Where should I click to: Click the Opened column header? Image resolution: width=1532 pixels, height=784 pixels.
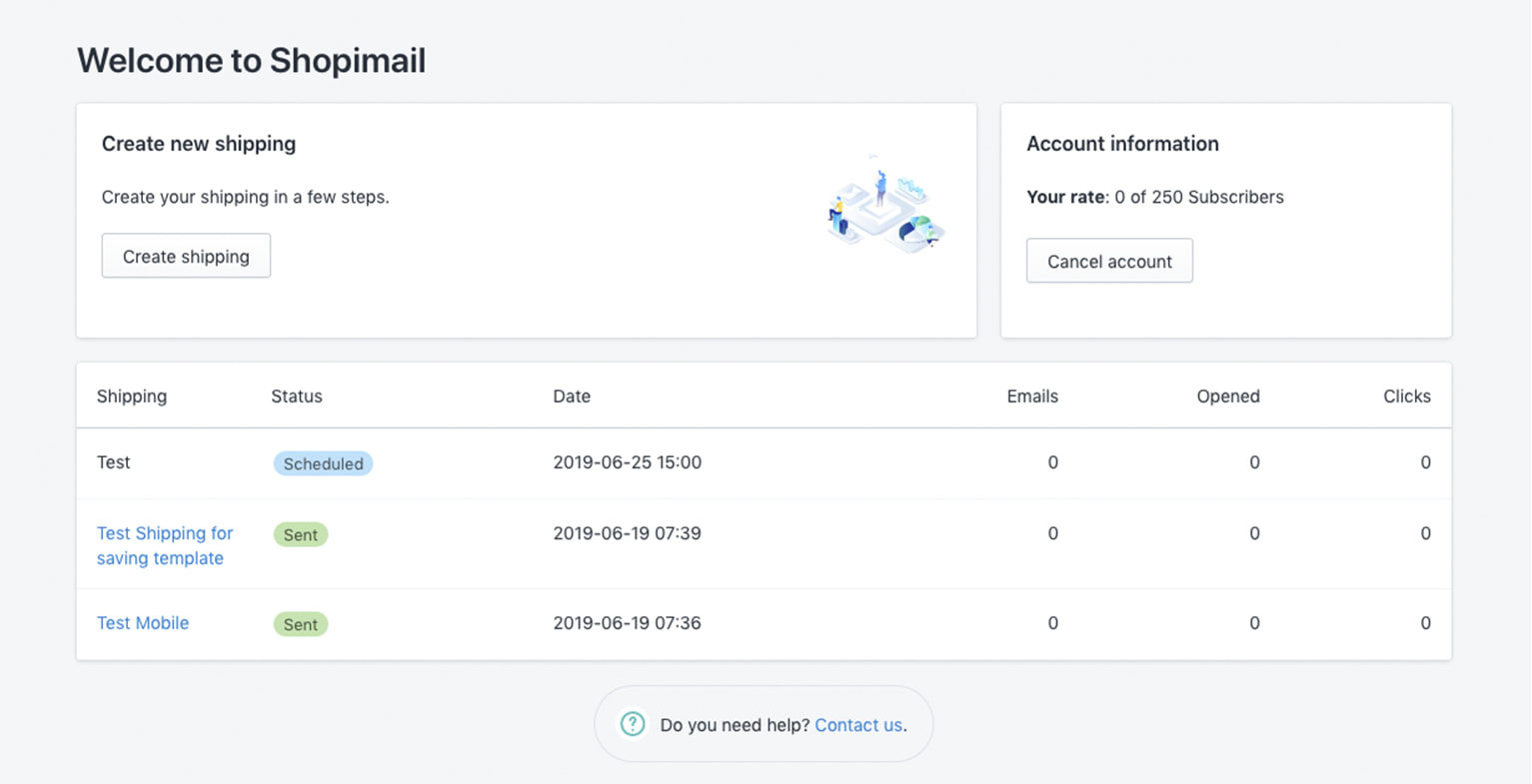1227,395
